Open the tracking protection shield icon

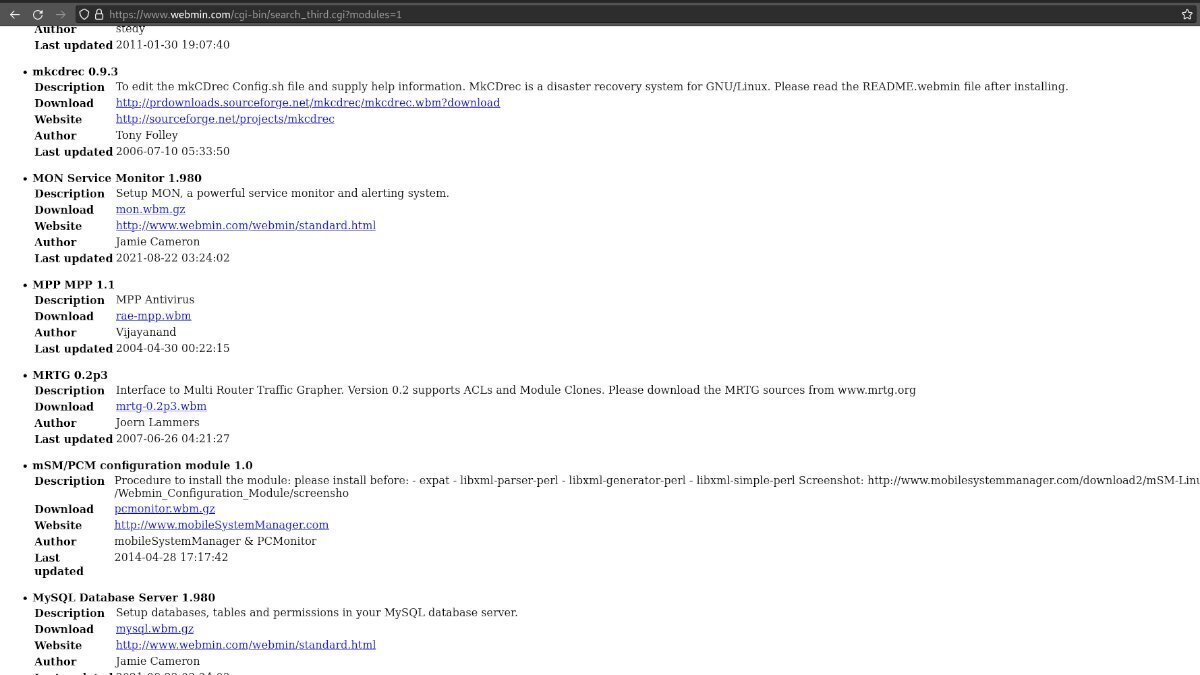click(85, 15)
